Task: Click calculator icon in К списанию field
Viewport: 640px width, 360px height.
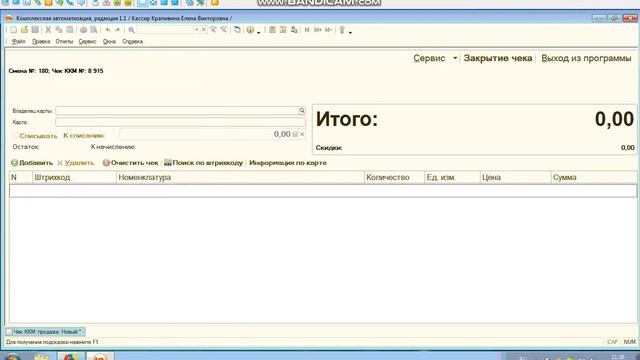Action: click(295, 134)
